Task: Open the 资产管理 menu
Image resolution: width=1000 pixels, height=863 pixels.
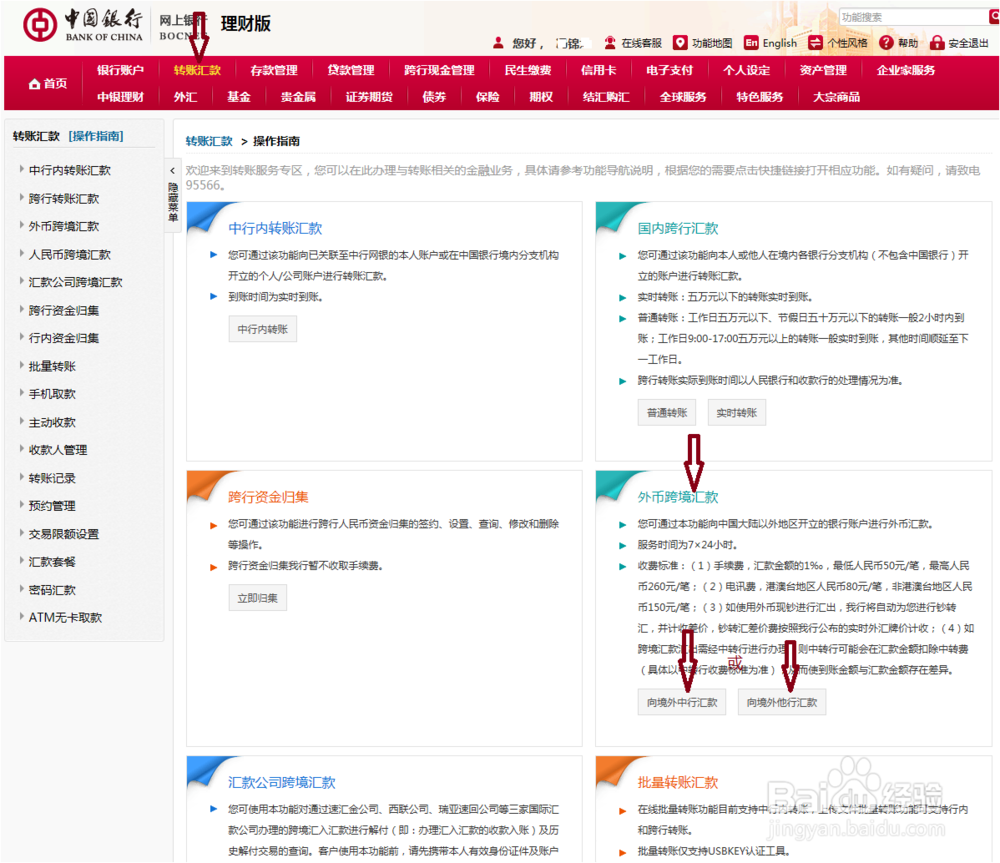Action: click(x=823, y=70)
